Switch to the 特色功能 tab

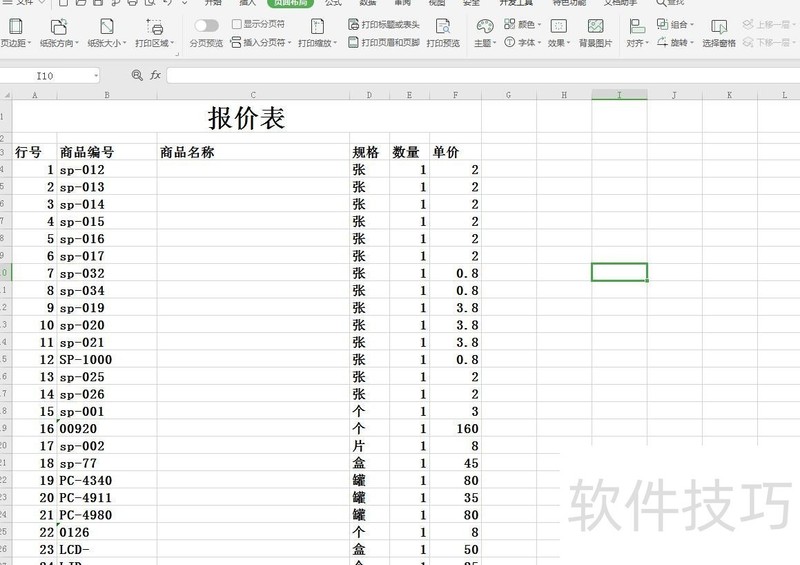tap(569, 3)
